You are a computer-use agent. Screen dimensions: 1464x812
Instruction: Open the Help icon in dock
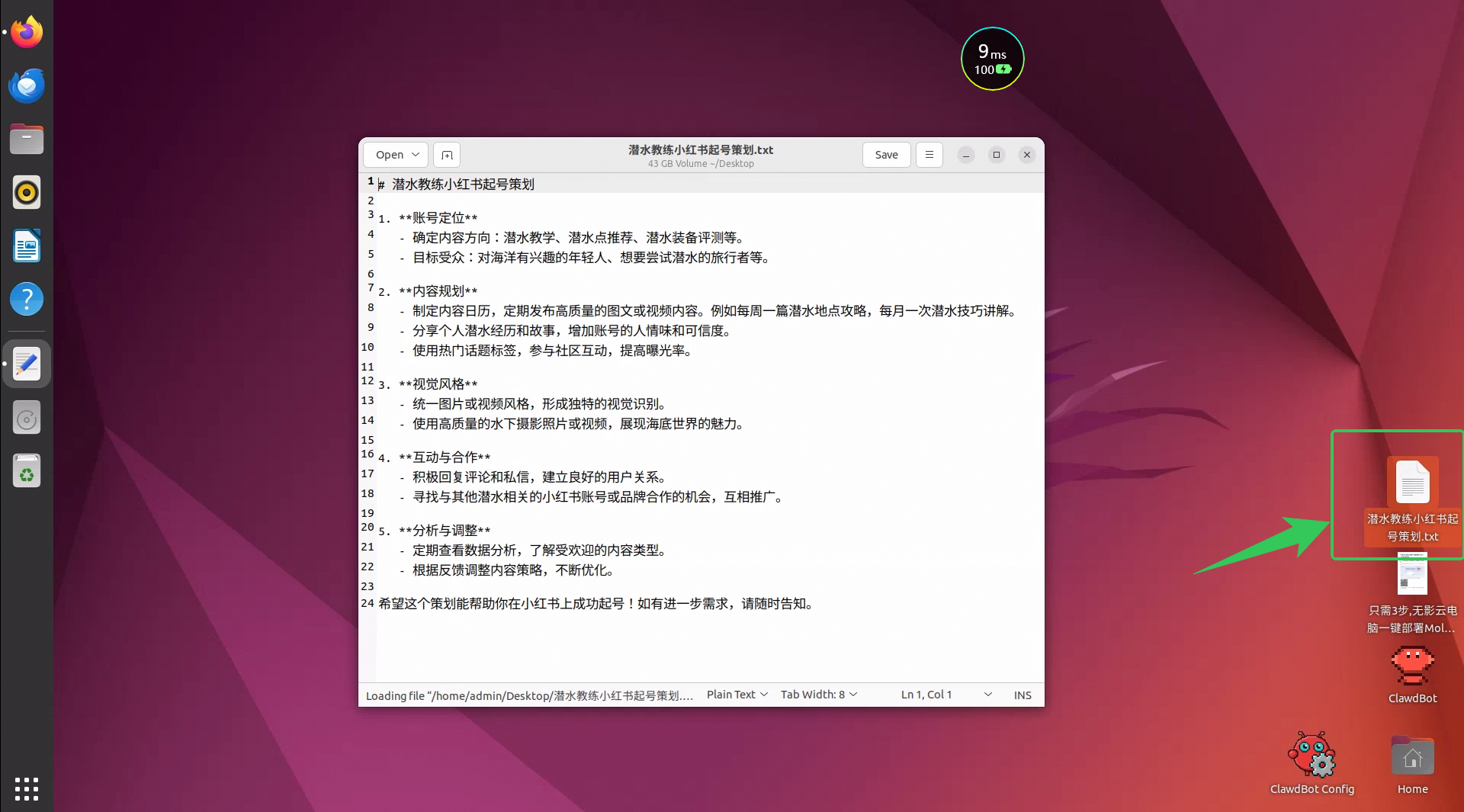(27, 299)
